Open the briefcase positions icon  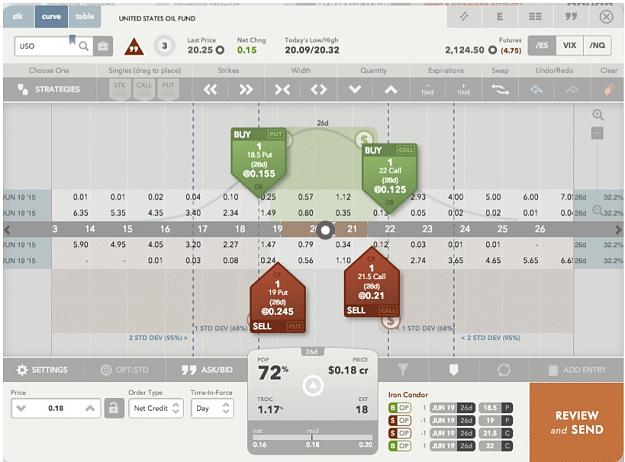click(x=103, y=46)
